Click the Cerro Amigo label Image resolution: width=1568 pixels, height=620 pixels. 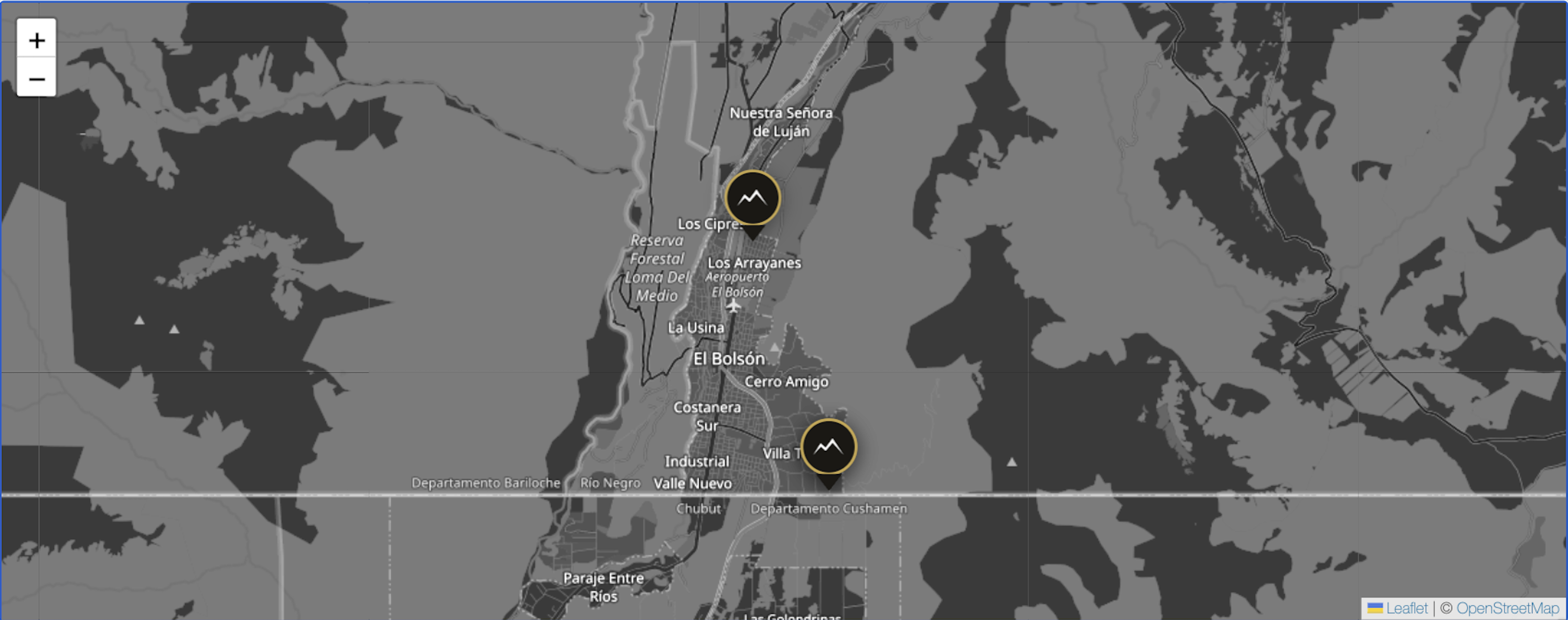(786, 382)
